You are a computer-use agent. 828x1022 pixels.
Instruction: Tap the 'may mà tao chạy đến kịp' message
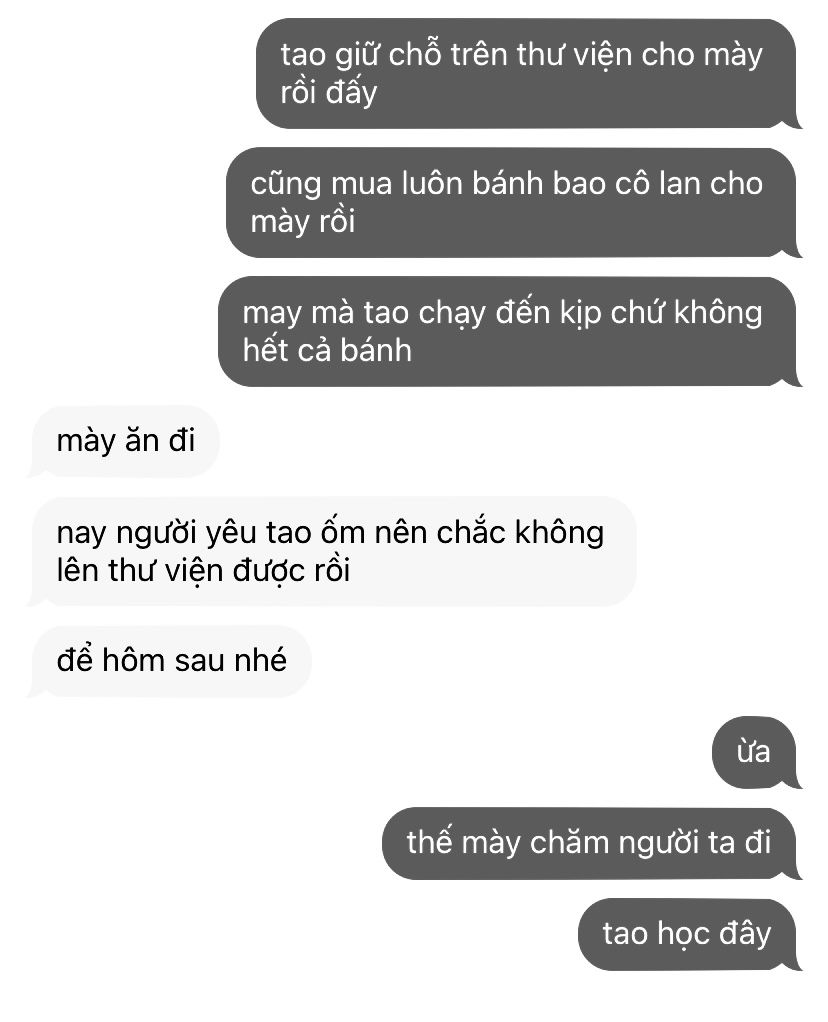(x=507, y=332)
